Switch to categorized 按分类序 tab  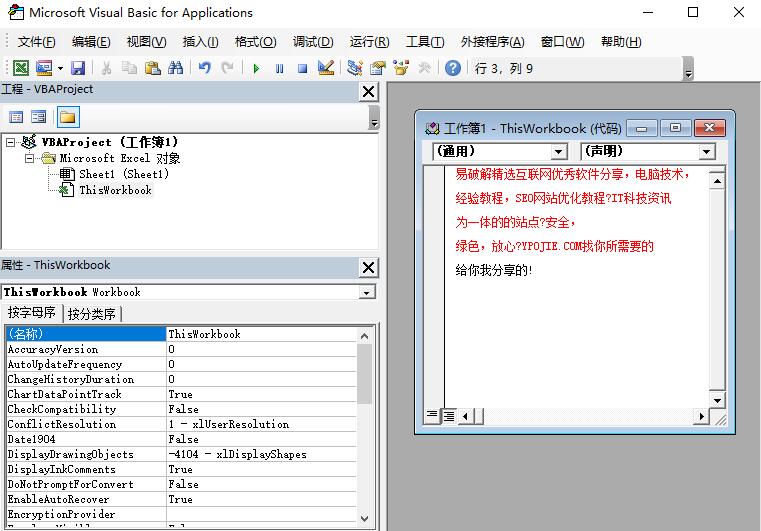click(92, 314)
